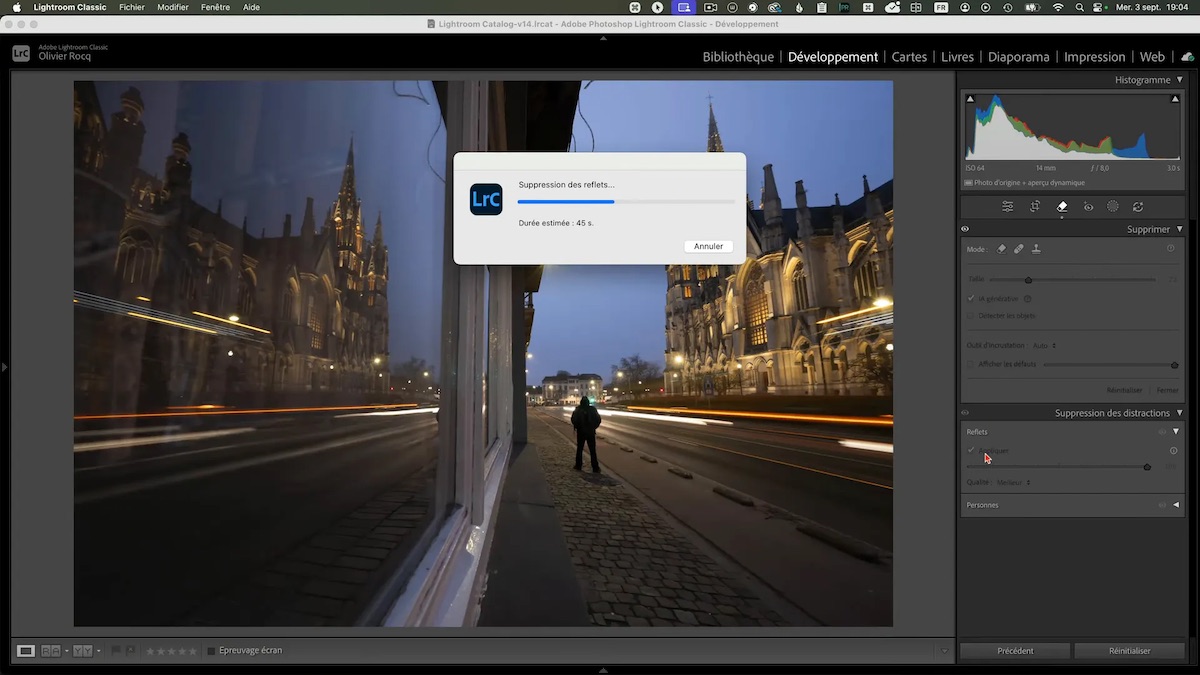Adjust the reflections amount slider handle

1147,467
